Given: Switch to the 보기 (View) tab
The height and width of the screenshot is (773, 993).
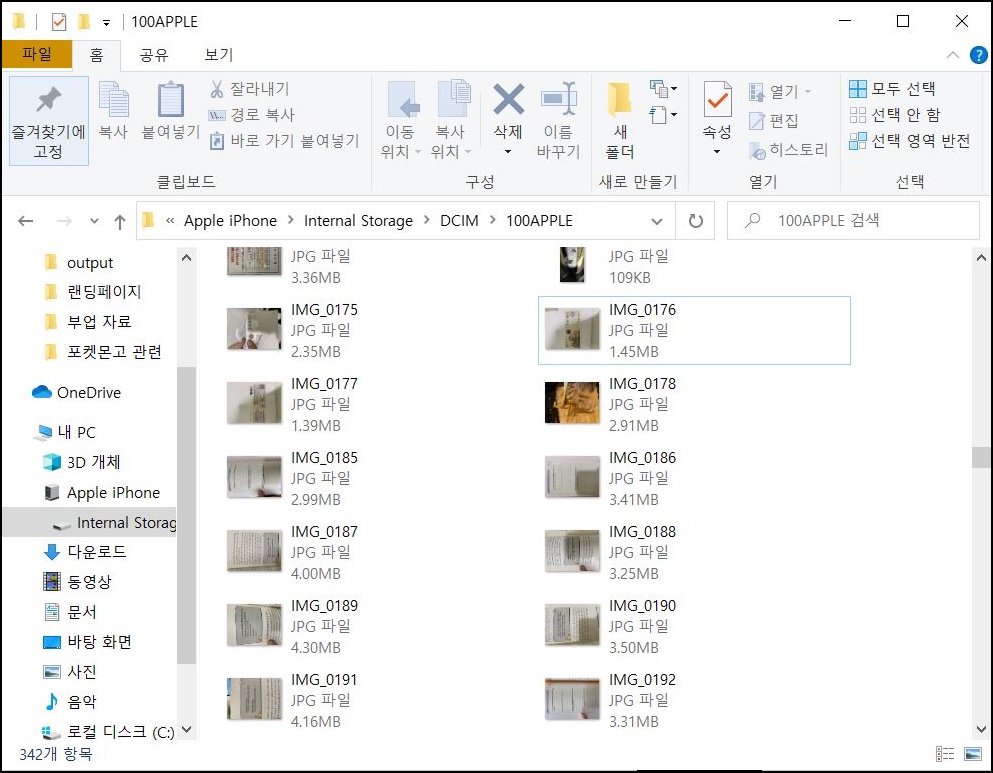Looking at the screenshot, I should click(216, 55).
